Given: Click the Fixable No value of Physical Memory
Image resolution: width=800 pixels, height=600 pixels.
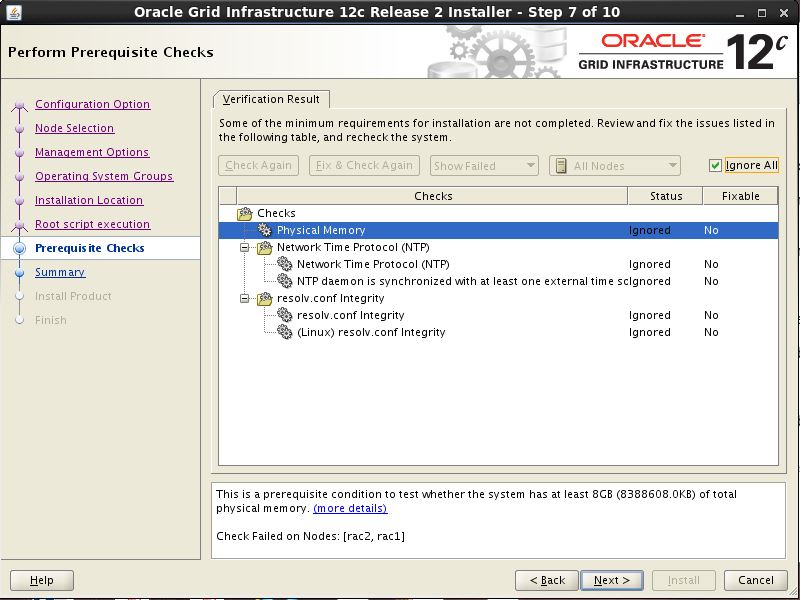Looking at the screenshot, I should (711, 230).
